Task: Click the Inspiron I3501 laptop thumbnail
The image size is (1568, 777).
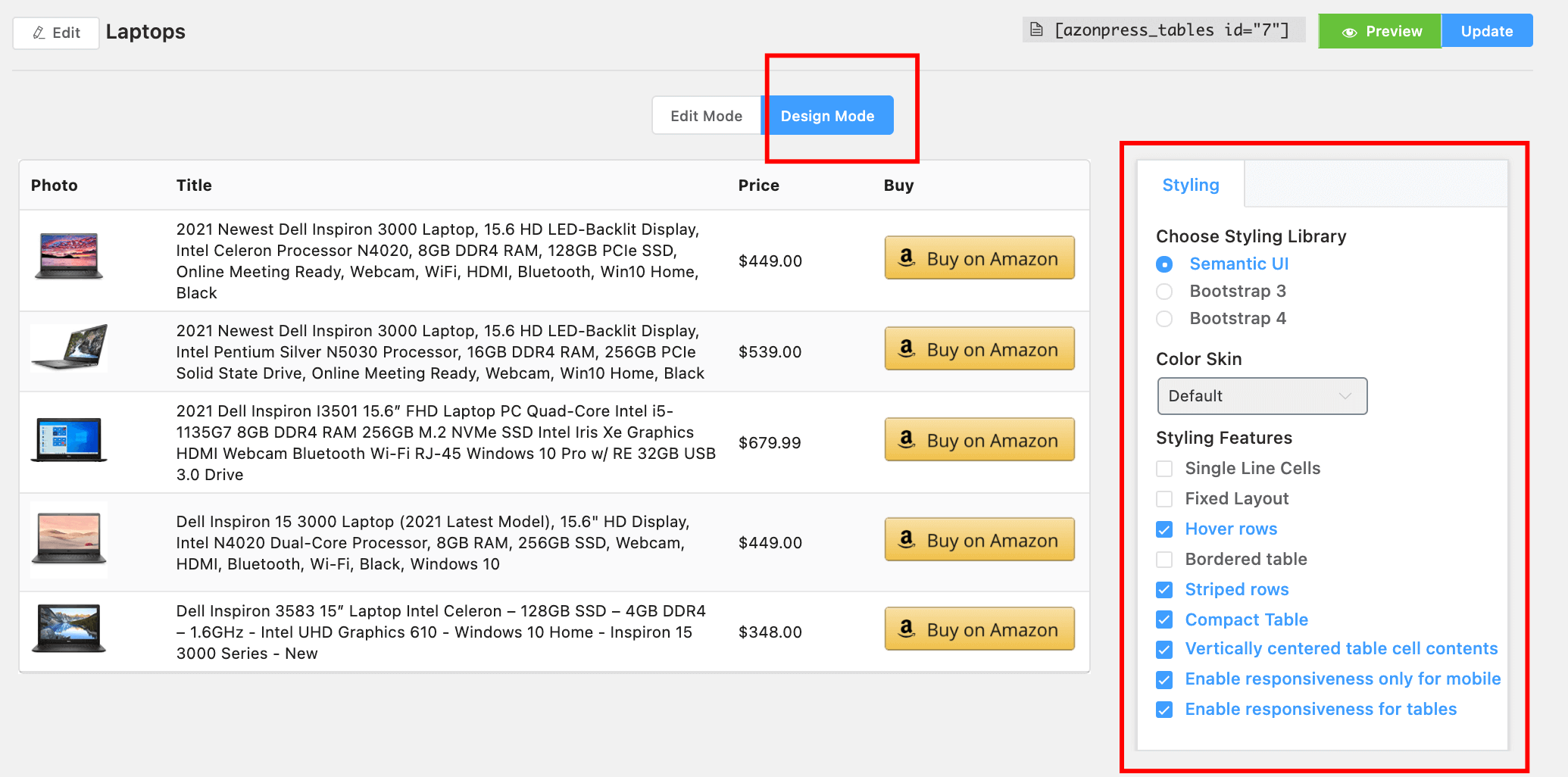Action: click(69, 440)
